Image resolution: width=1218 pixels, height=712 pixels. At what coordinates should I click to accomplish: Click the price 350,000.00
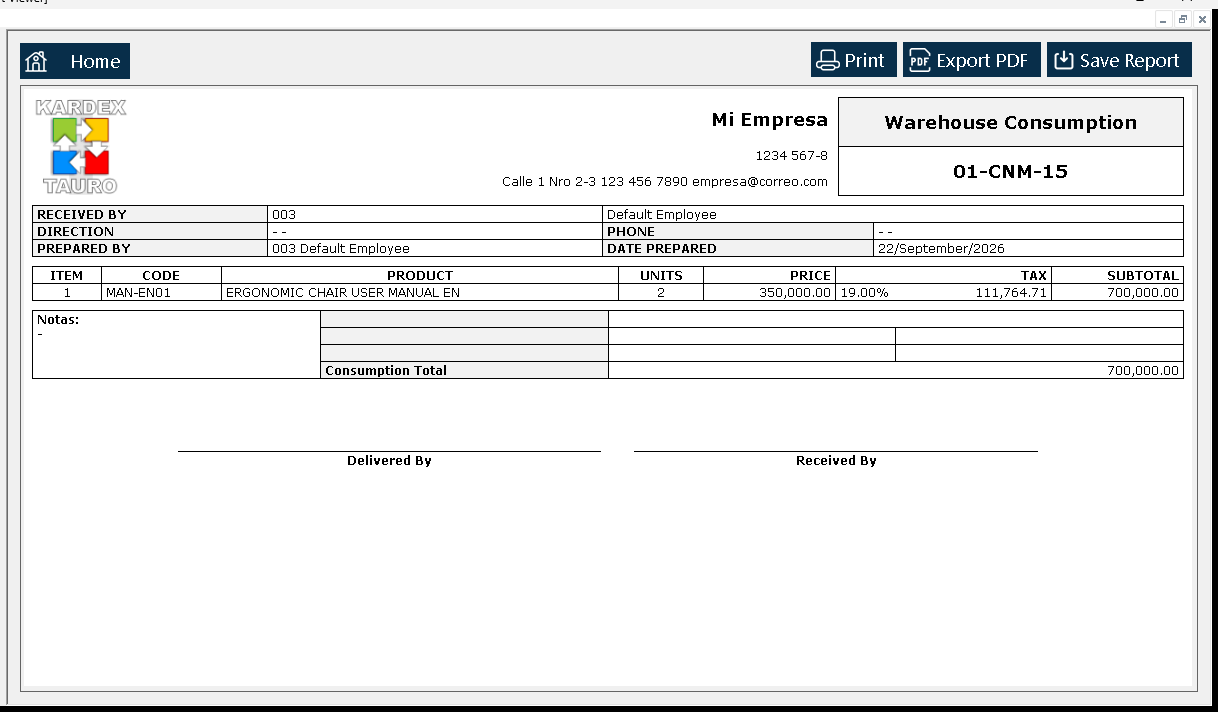(x=796, y=293)
